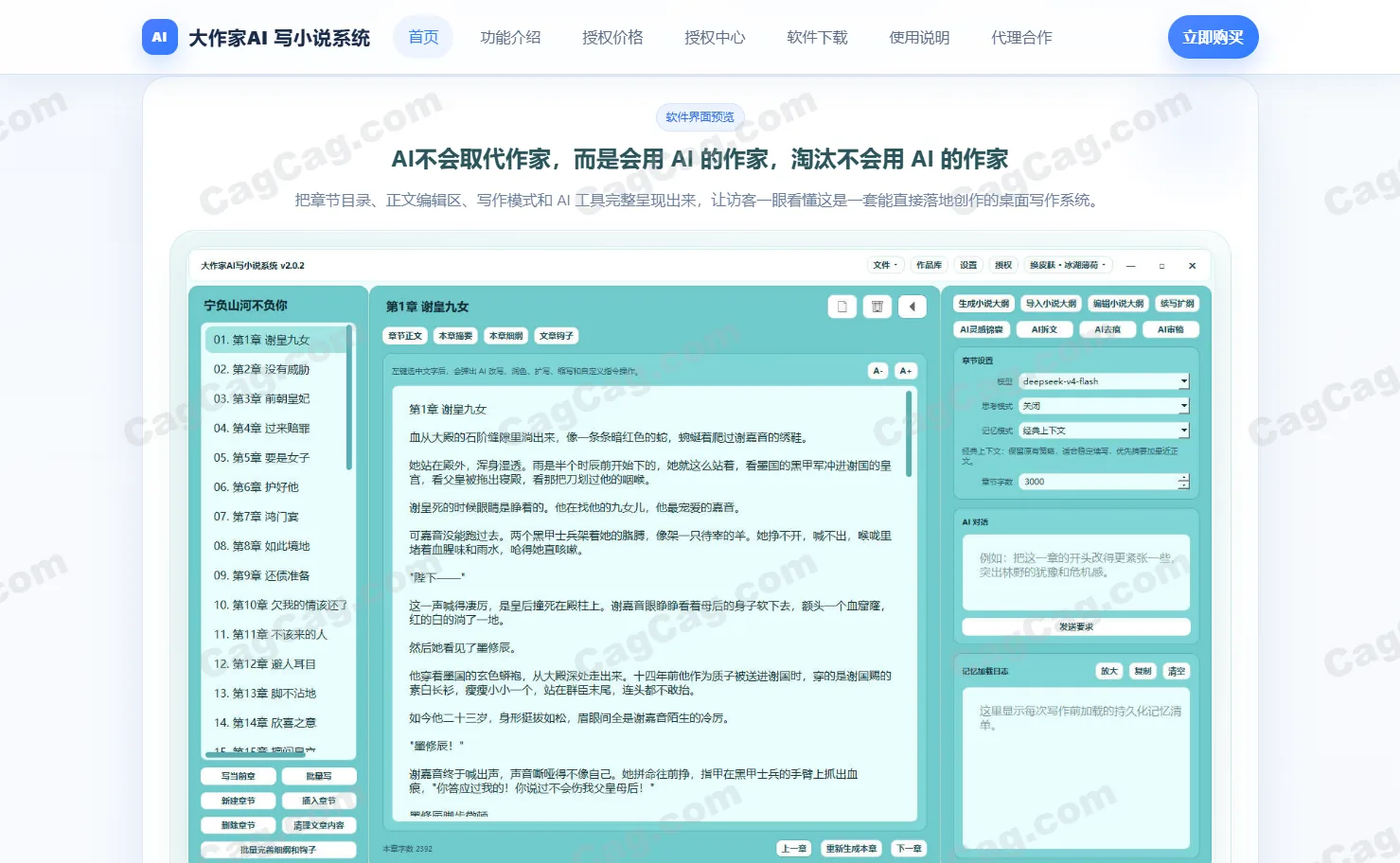1400x863 pixels.
Task: Click the AI拆文 button
Action: tap(1044, 329)
